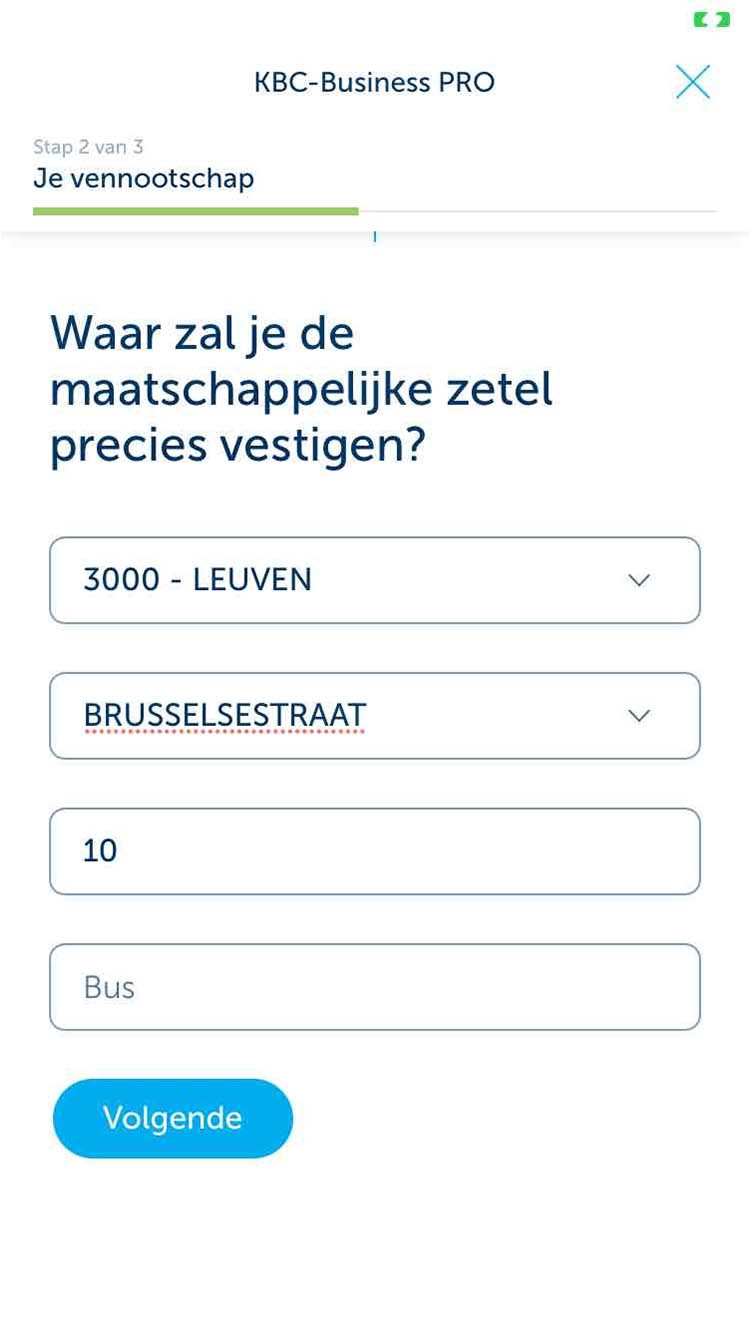
Task: Select the Je vennootschap step heading
Action: click(144, 179)
